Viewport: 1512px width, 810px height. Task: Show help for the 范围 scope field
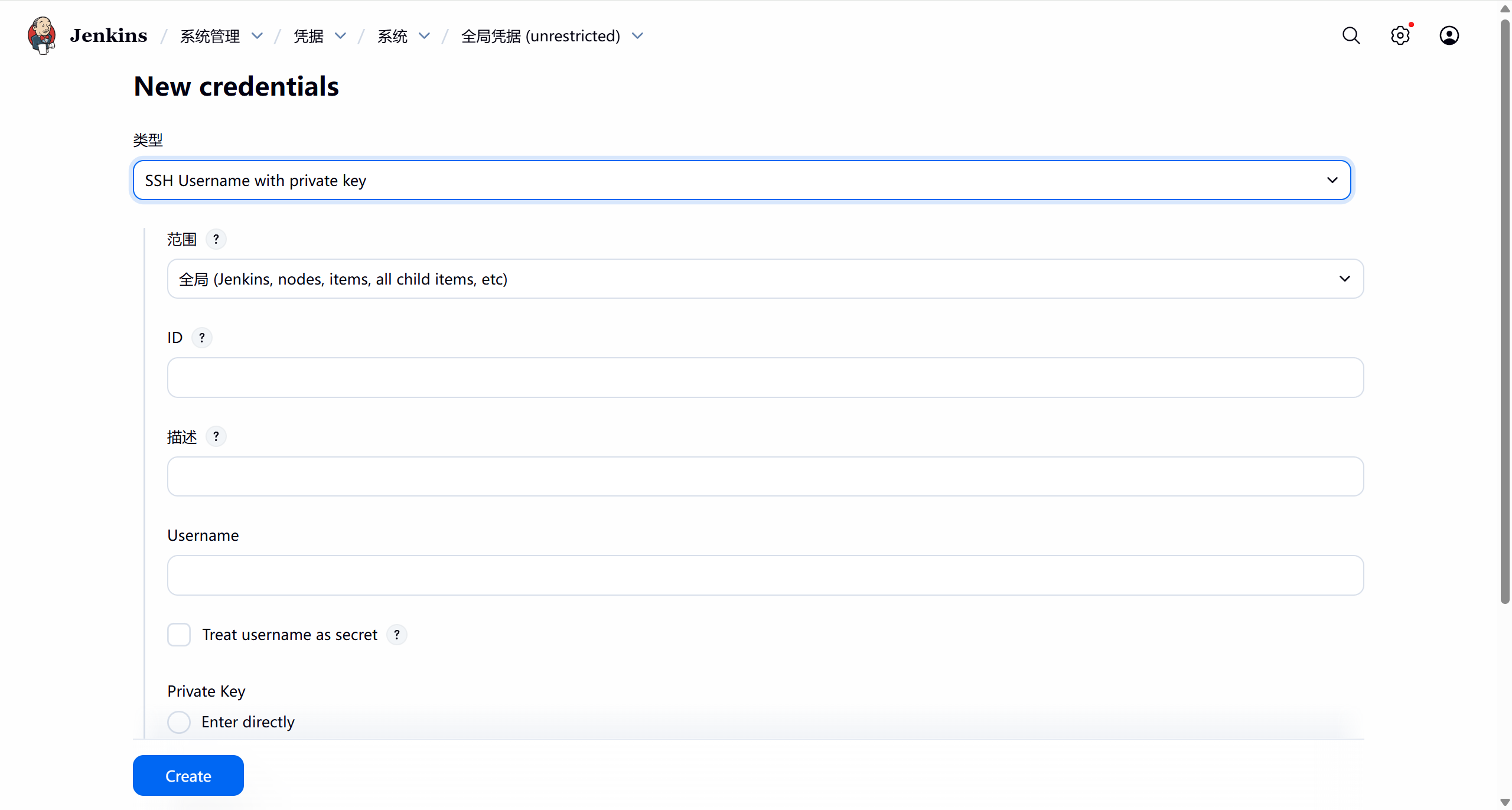[x=216, y=239]
